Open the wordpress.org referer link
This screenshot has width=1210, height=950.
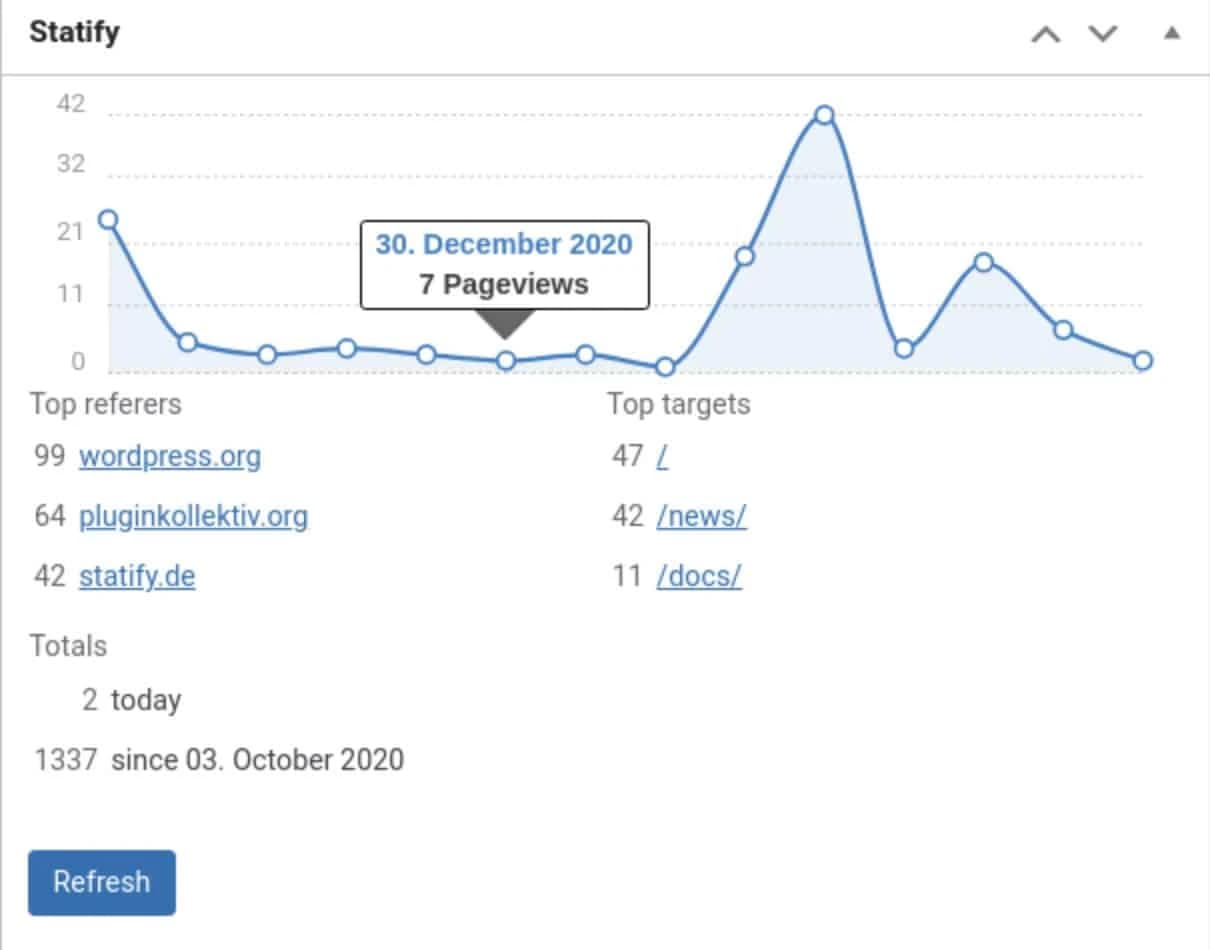(x=169, y=457)
